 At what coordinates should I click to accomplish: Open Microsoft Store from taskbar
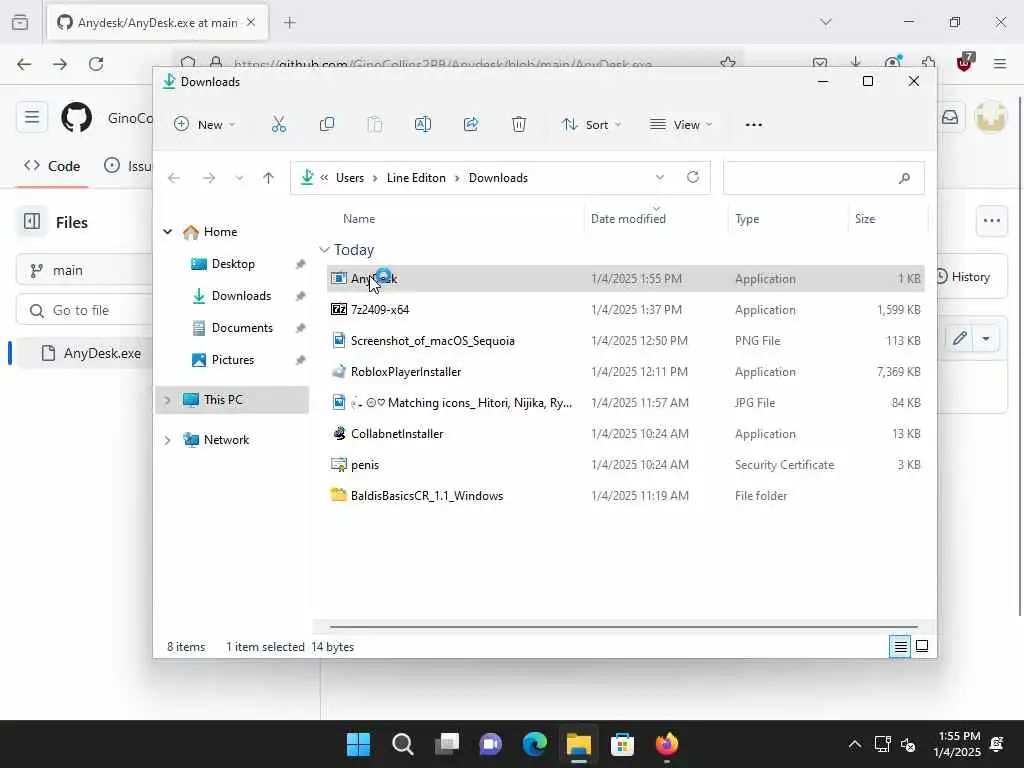click(x=622, y=744)
